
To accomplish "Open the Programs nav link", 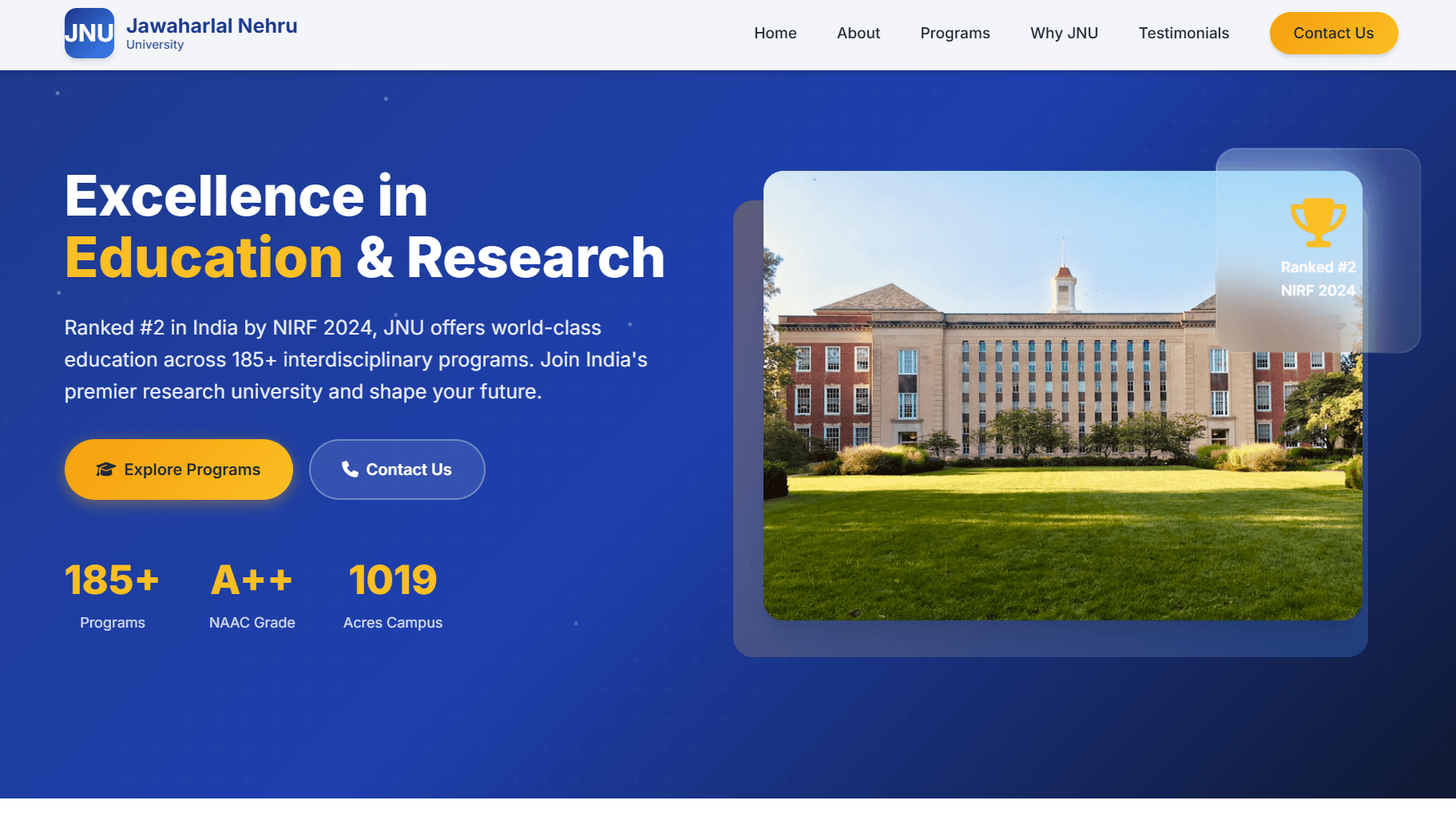I will tap(954, 34).
